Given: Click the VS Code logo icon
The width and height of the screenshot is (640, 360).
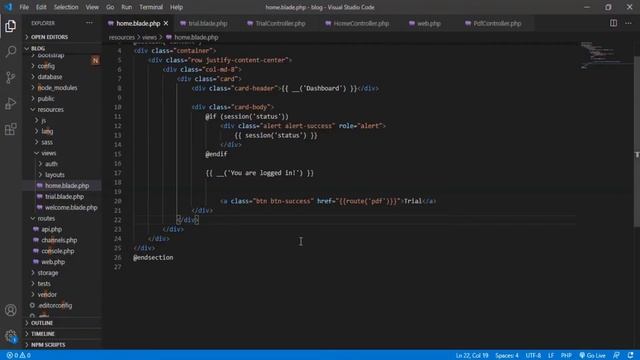Looking at the screenshot, I should pos(9,7).
